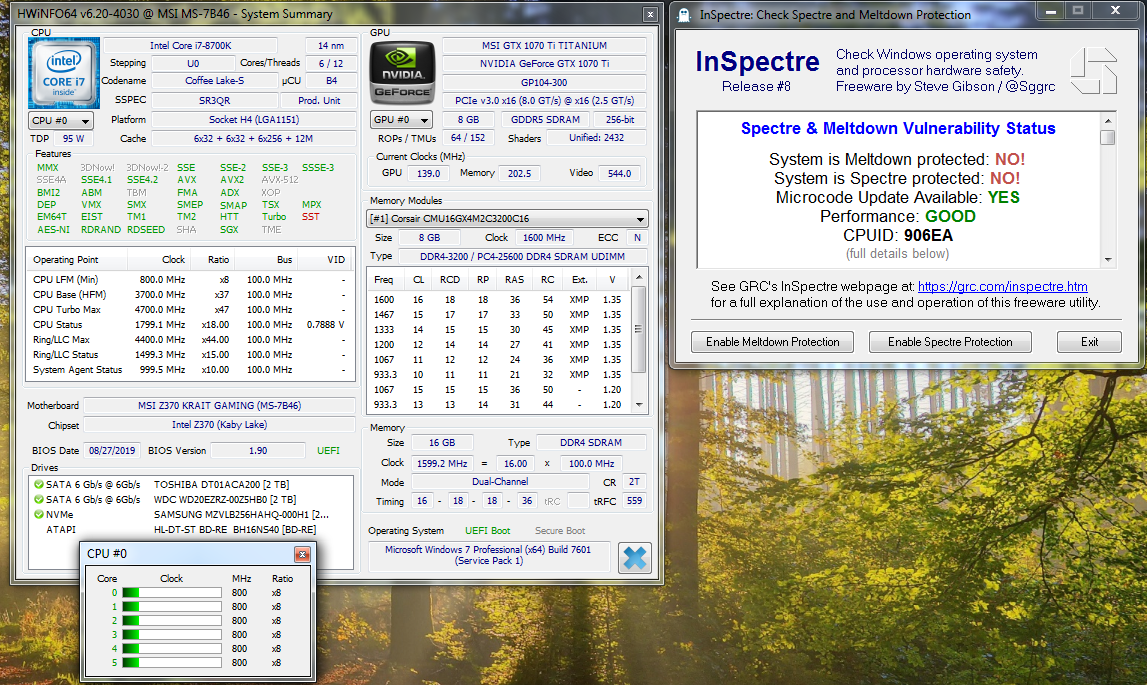Click InSpectre status panel scroll-up arrow
Viewport: 1147px width, 685px height.
point(1107,121)
